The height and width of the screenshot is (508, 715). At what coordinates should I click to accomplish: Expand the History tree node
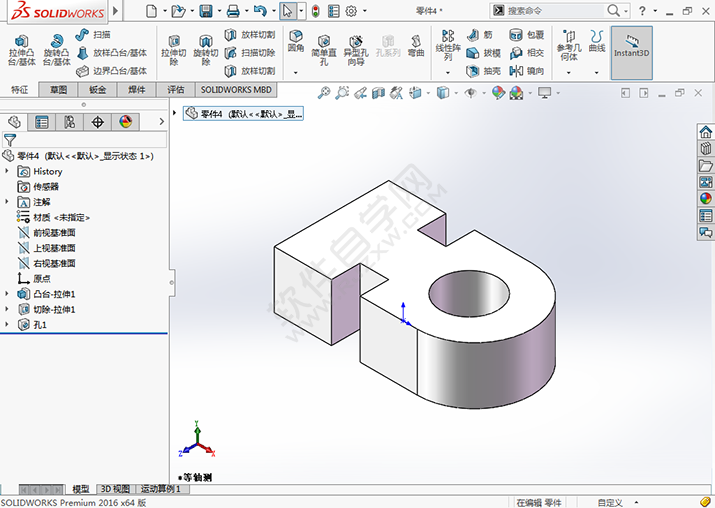7,171
